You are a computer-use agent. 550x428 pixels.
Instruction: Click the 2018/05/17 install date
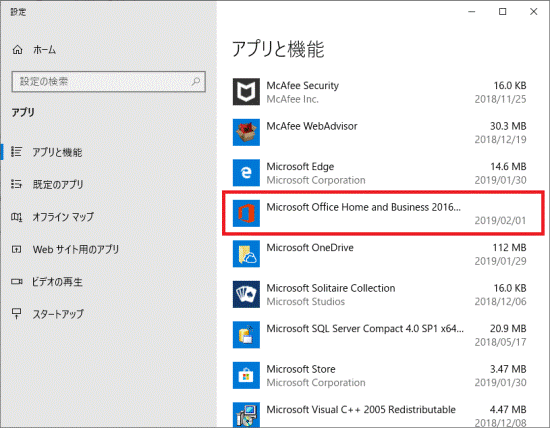[x=500, y=342]
